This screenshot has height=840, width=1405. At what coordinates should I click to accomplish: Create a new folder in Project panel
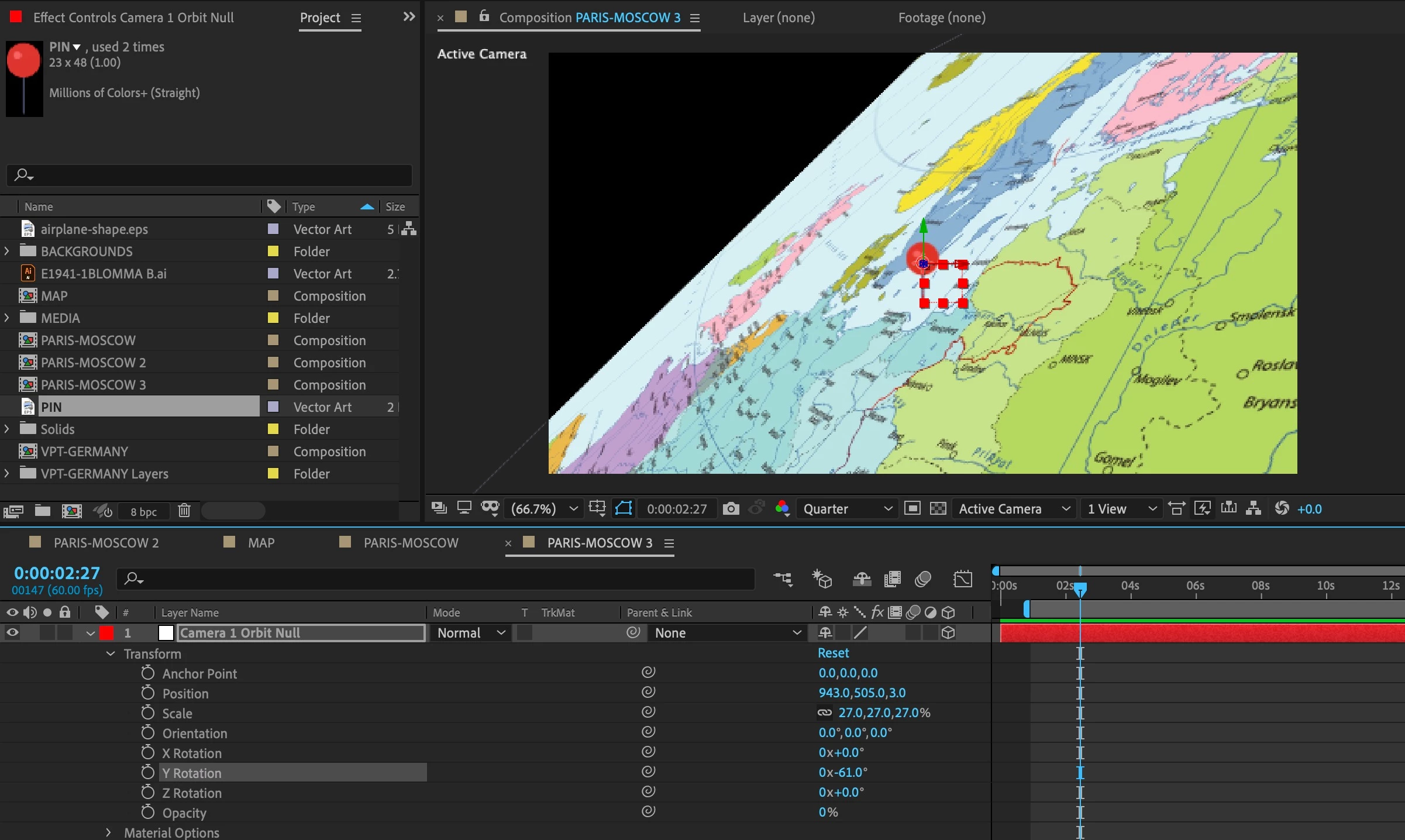[42, 511]
